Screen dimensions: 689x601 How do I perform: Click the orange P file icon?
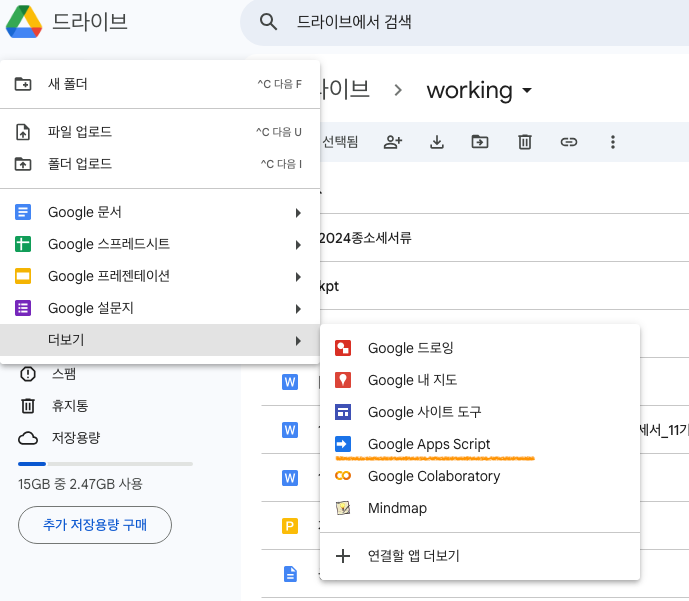(x=290, y=526)
